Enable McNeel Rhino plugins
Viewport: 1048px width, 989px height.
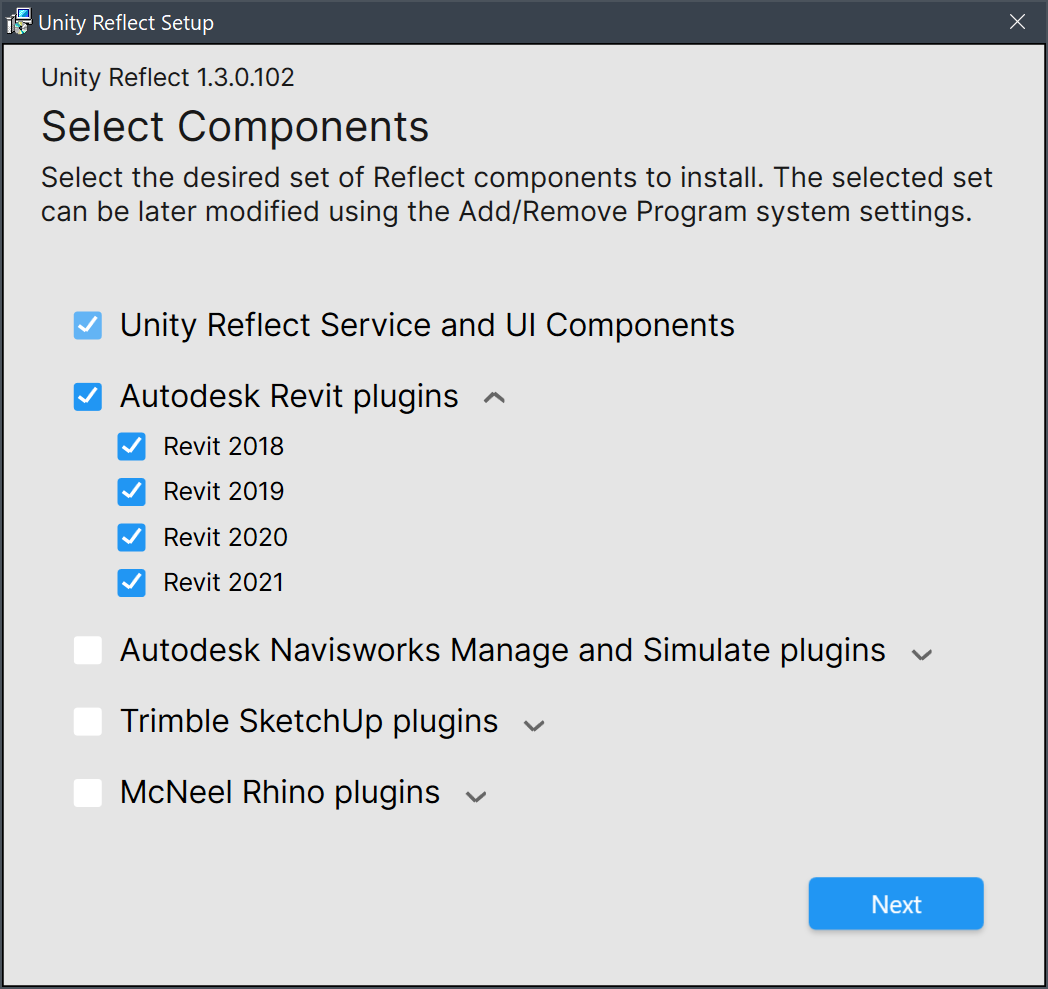pos(87,792)
